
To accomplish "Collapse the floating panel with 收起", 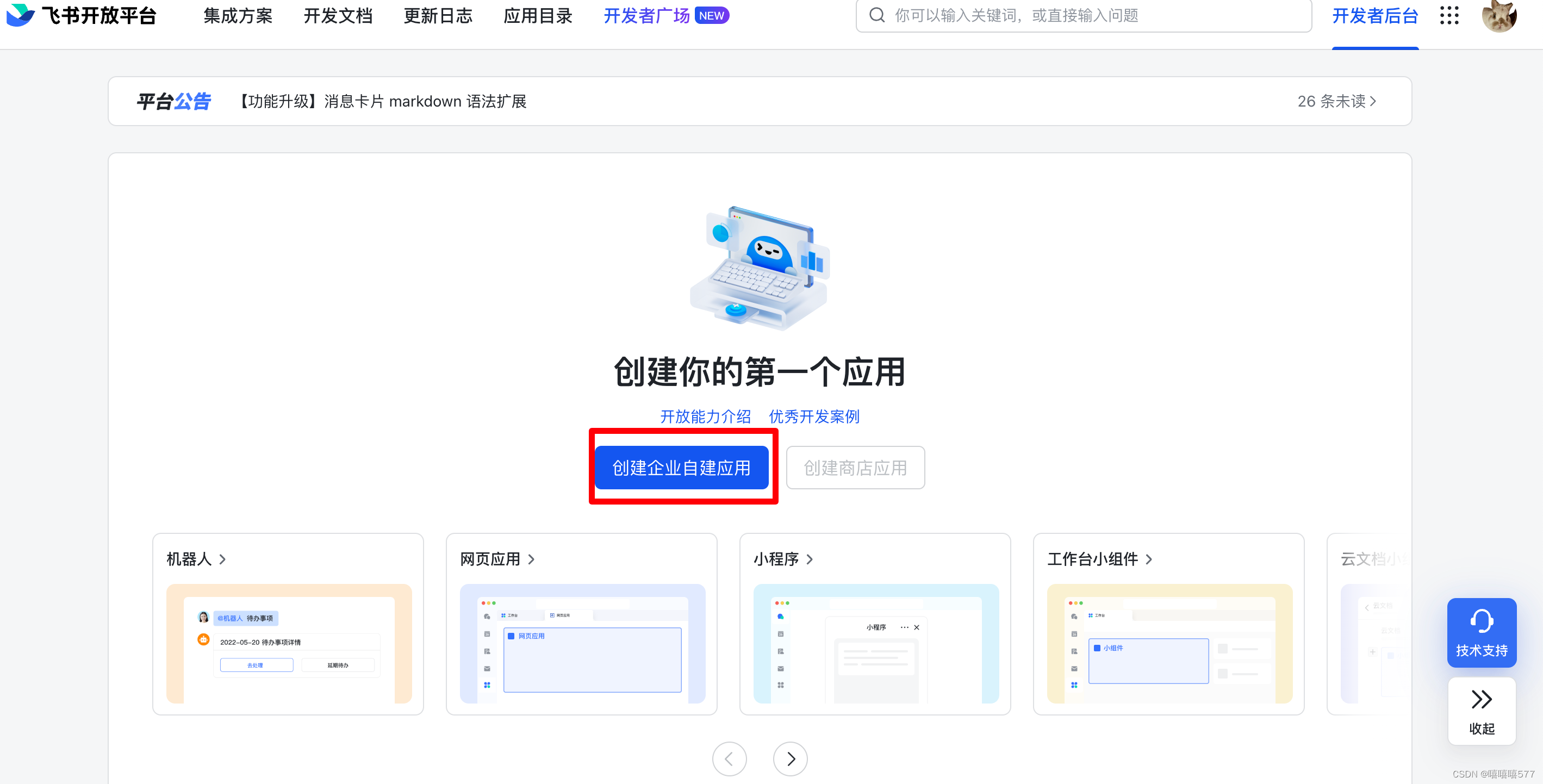I will click(x=1482, y=711).
